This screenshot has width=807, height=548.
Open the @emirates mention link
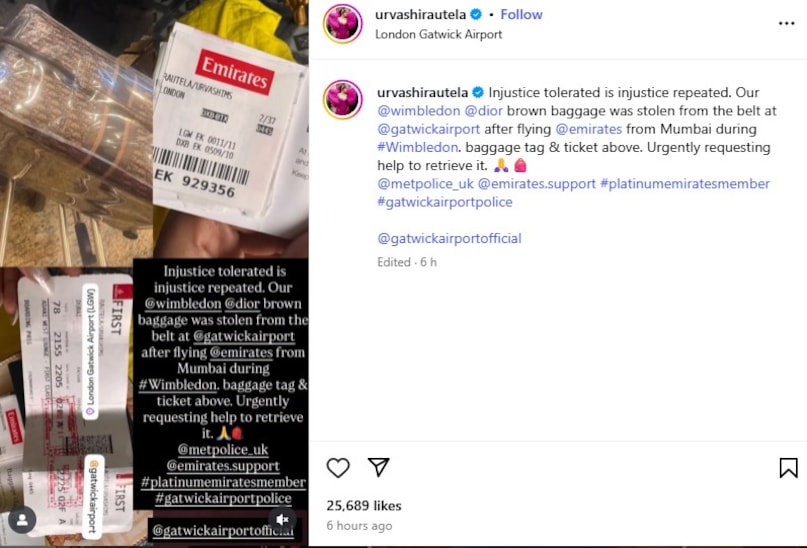click(x=589, y=129)
